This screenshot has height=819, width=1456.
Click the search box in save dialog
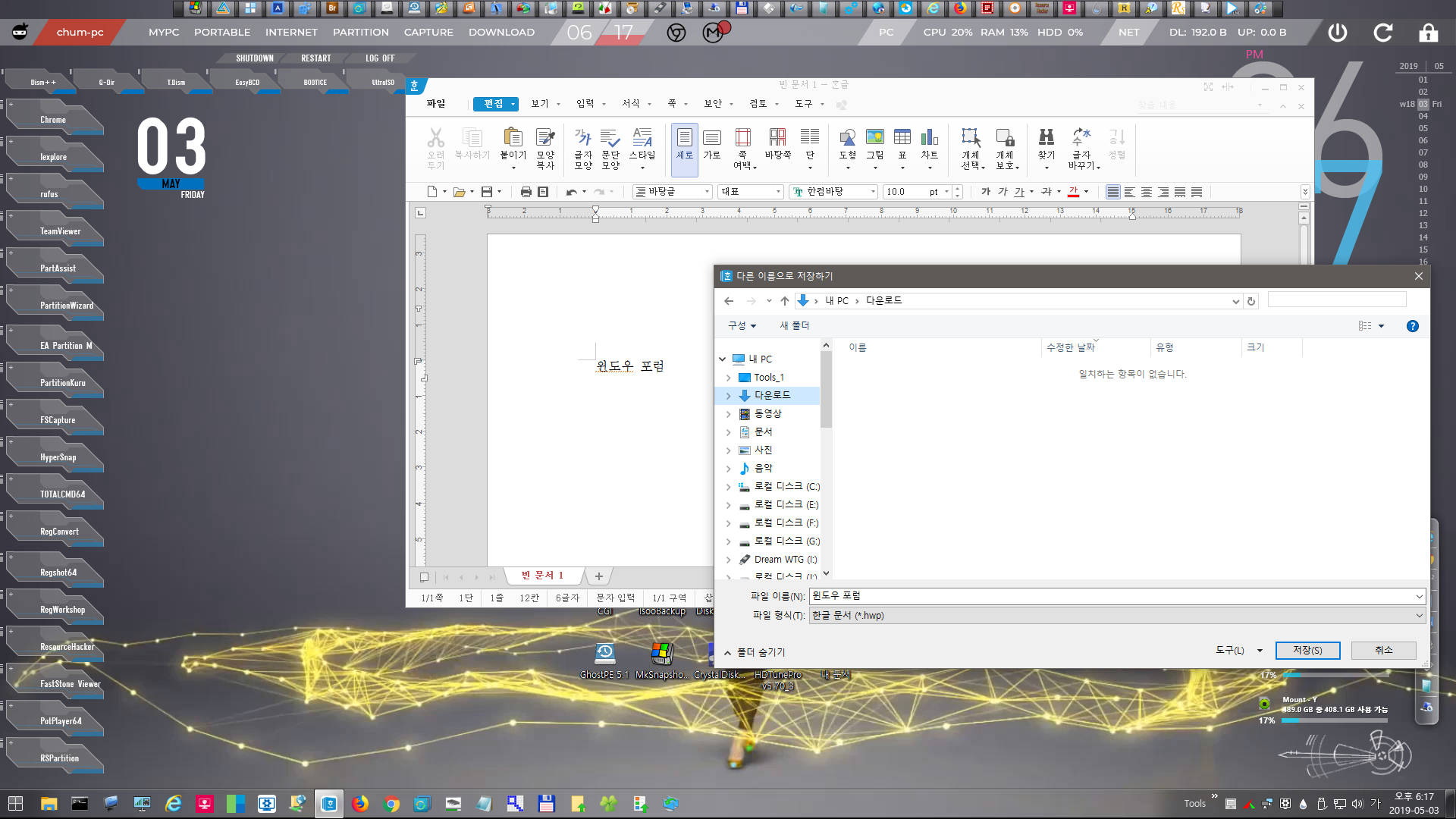1337,300
